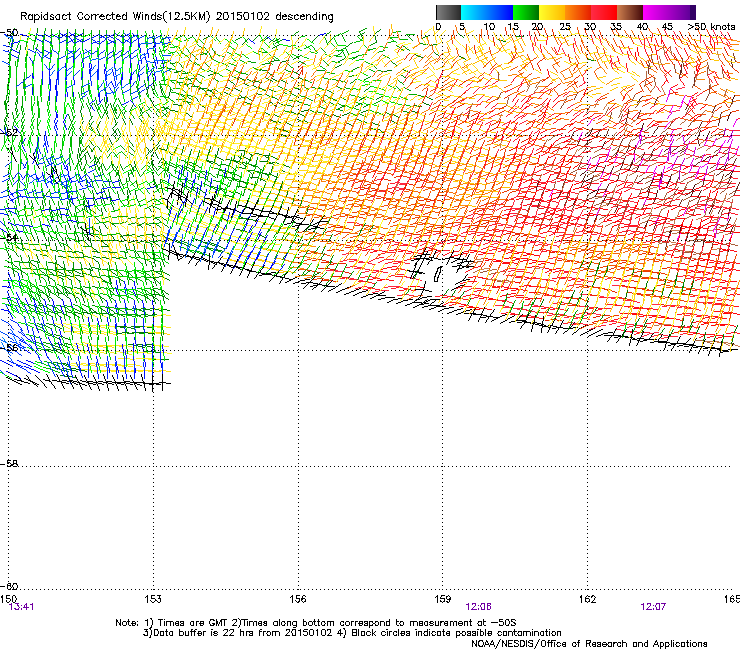Pick the brown 35–40 knots legend swatch
Image resolution: width=740 pixels, height=650 pixels.
(630, 12)
